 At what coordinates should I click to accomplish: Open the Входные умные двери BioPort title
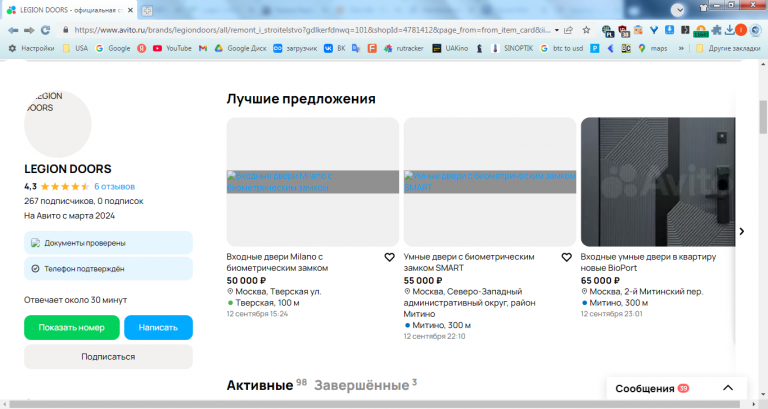648,263
